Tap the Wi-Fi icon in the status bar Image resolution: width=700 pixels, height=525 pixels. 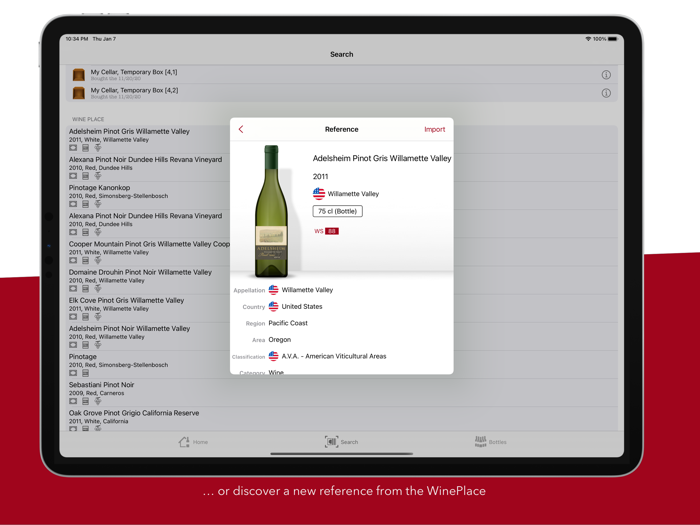click(588, 39)
